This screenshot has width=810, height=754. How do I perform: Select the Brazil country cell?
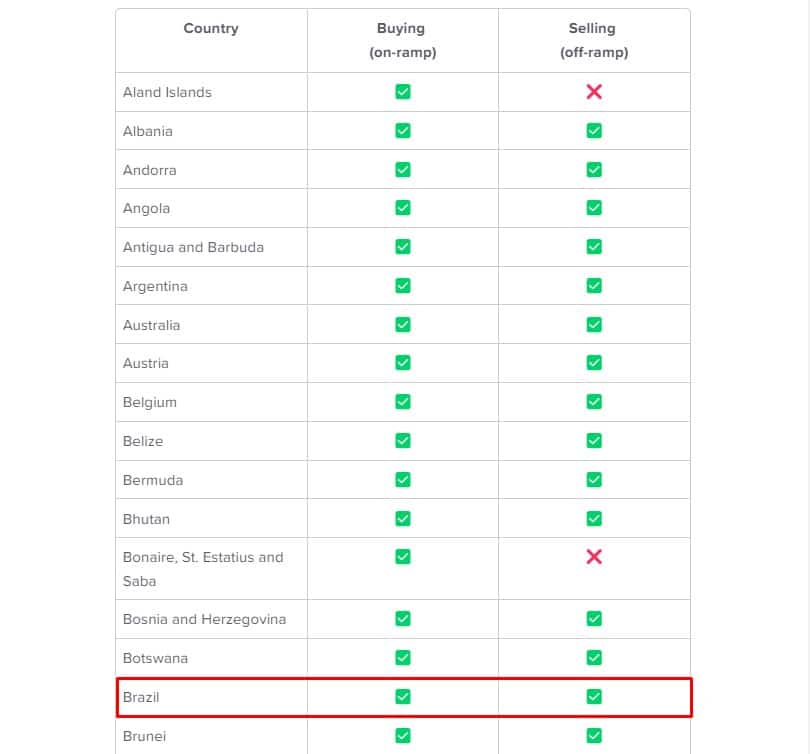click(x=141, y=697)
